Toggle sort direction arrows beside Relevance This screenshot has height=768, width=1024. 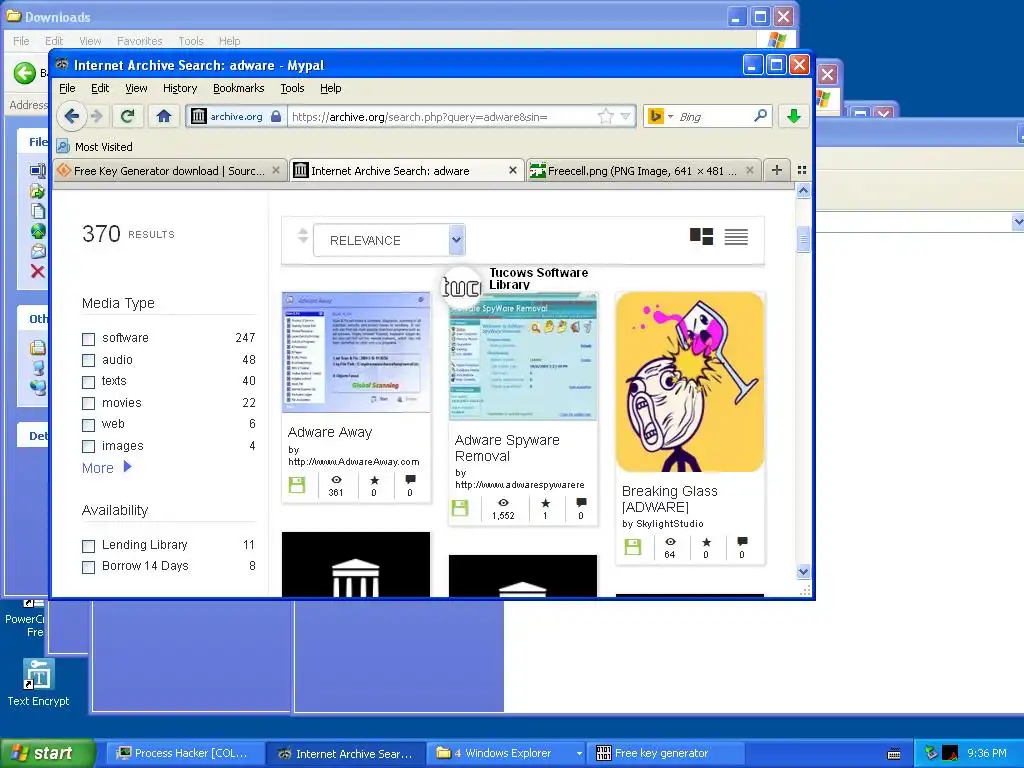click(x=302, y=235)
